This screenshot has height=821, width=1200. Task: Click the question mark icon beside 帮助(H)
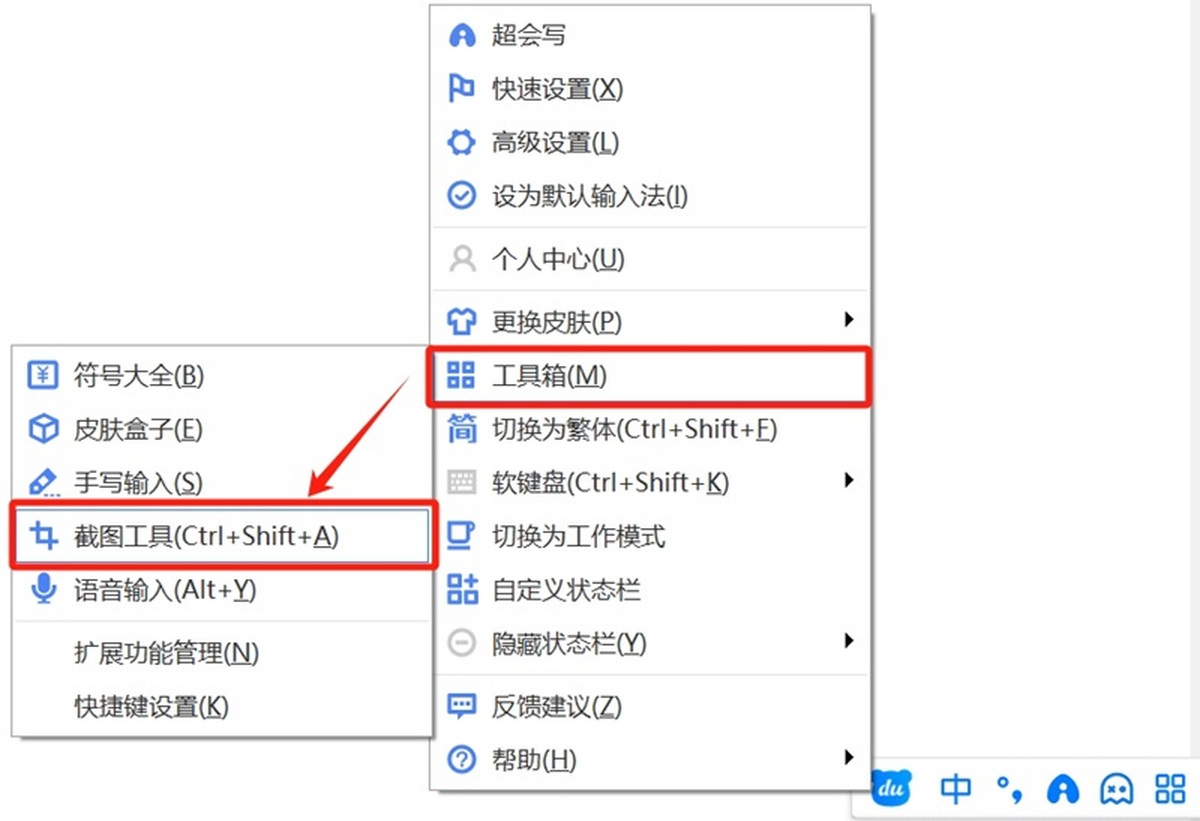click(x=461, y=760)
